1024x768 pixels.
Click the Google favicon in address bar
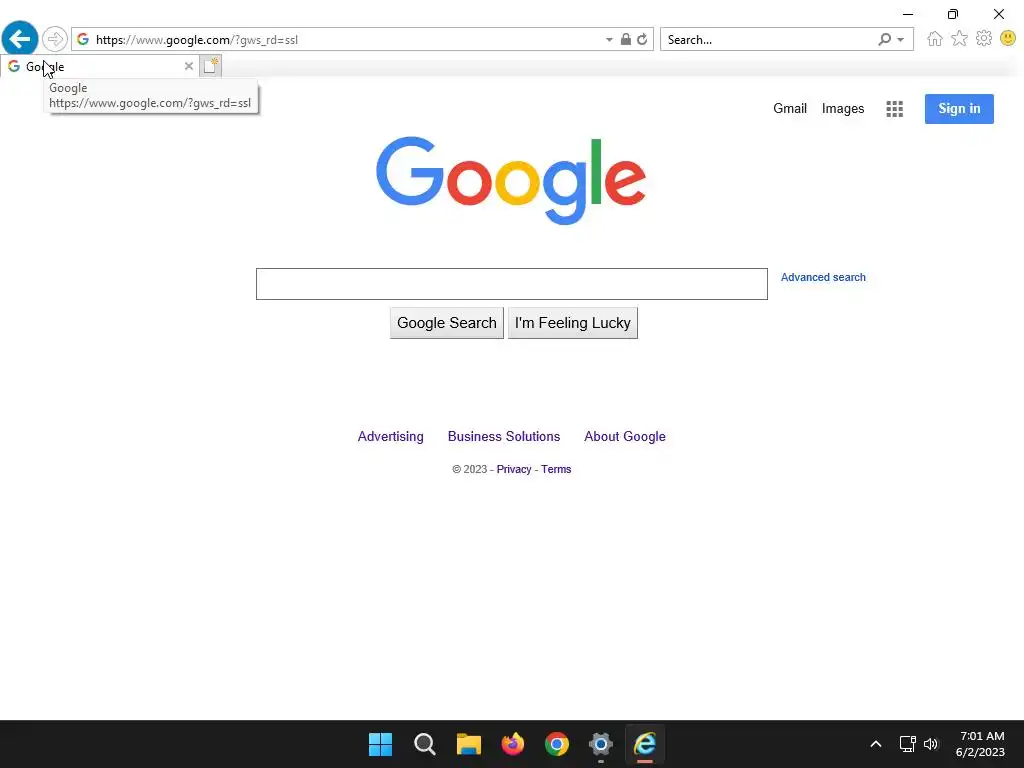click(x=83, y=40)
